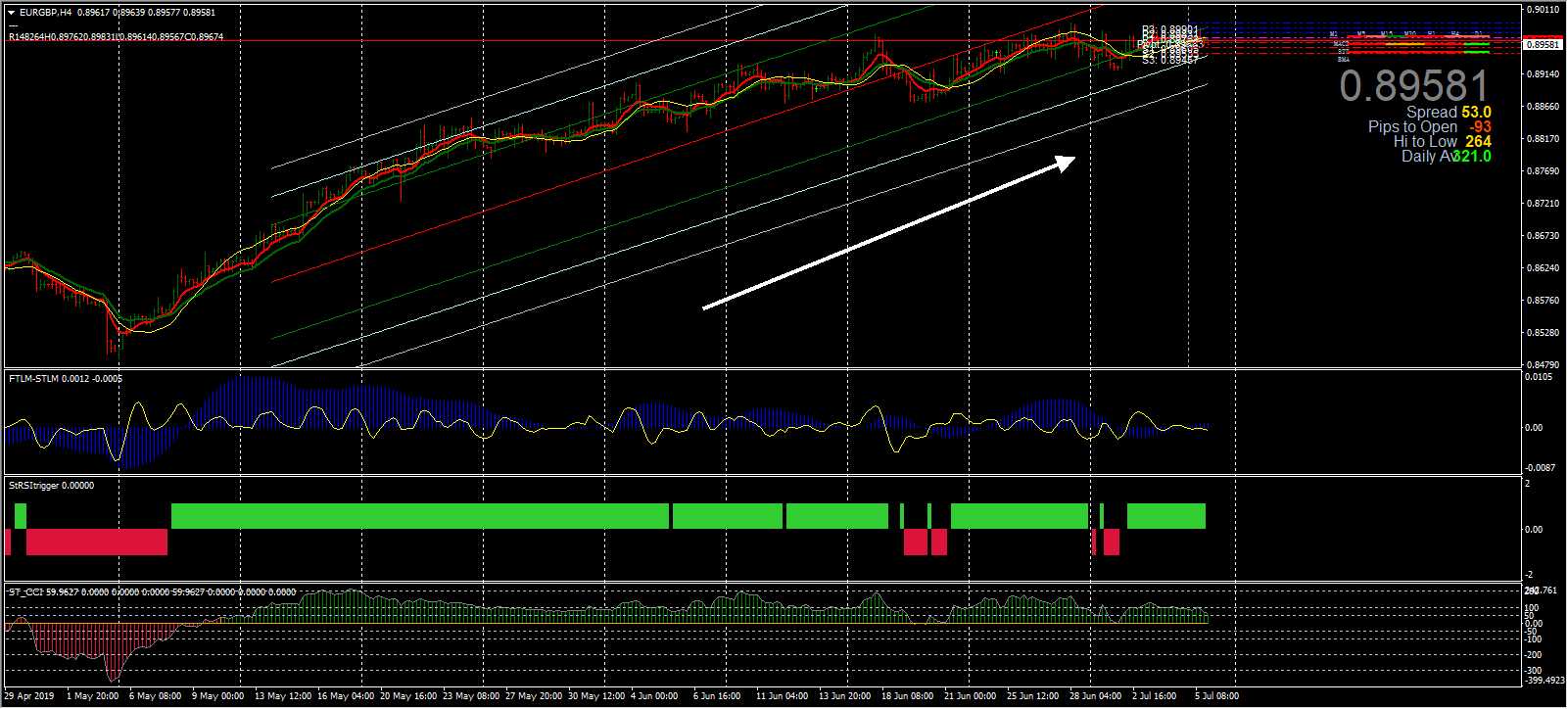Click the 11 Jun 04:00 time label

coord(783,696)
